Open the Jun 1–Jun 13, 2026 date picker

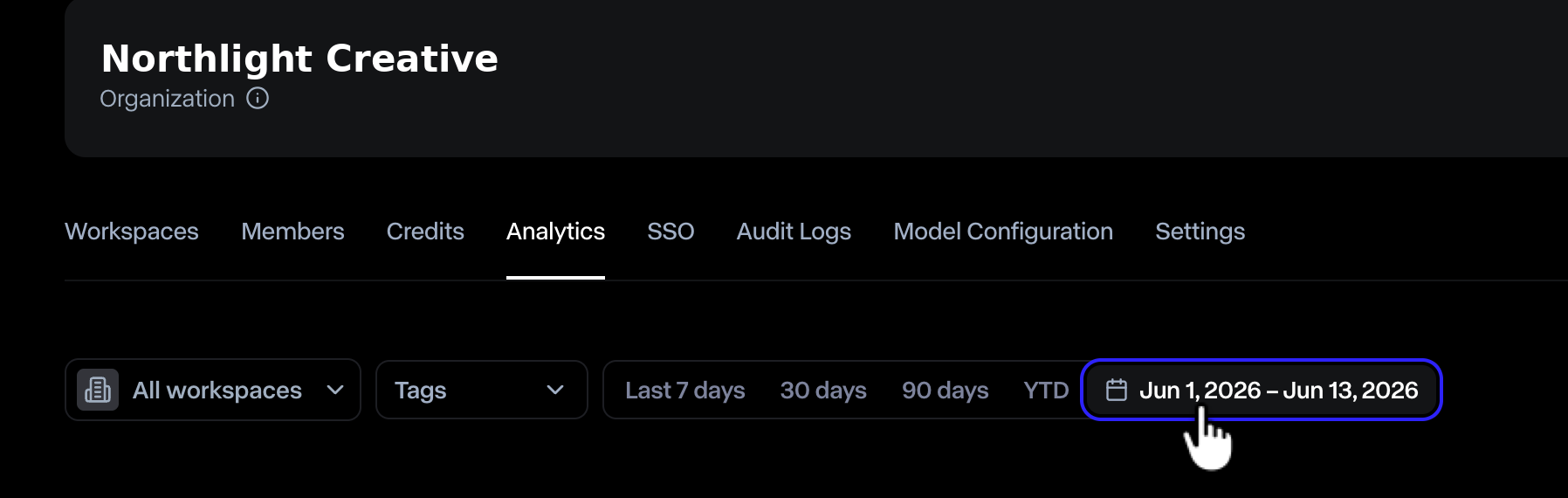pyautogui.click(x=1262, y=390)
